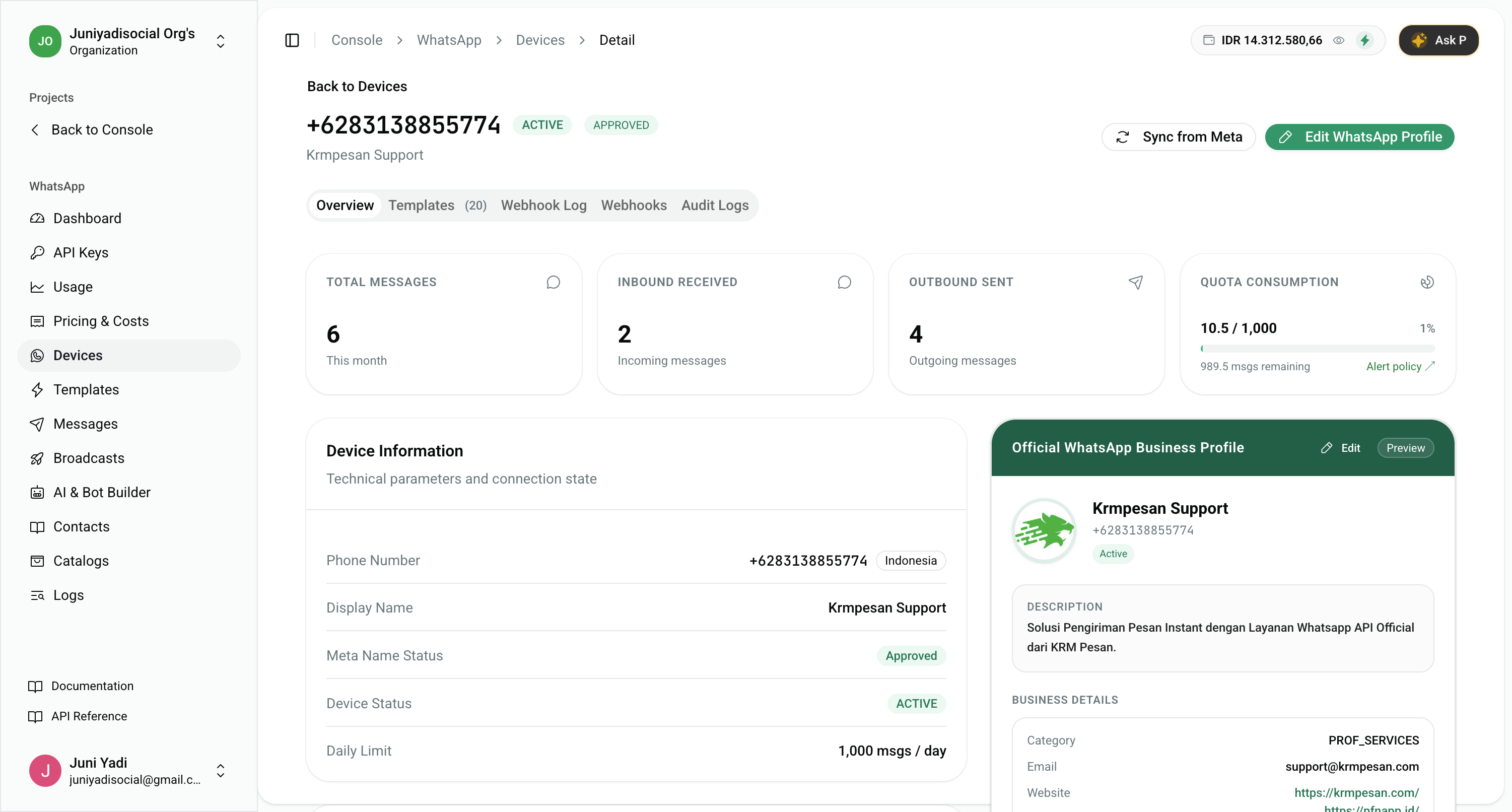Viewport: 1512px width, 812px height.
Task: Click the wallet icon beside IDR balance
Action: (1209, 40)
